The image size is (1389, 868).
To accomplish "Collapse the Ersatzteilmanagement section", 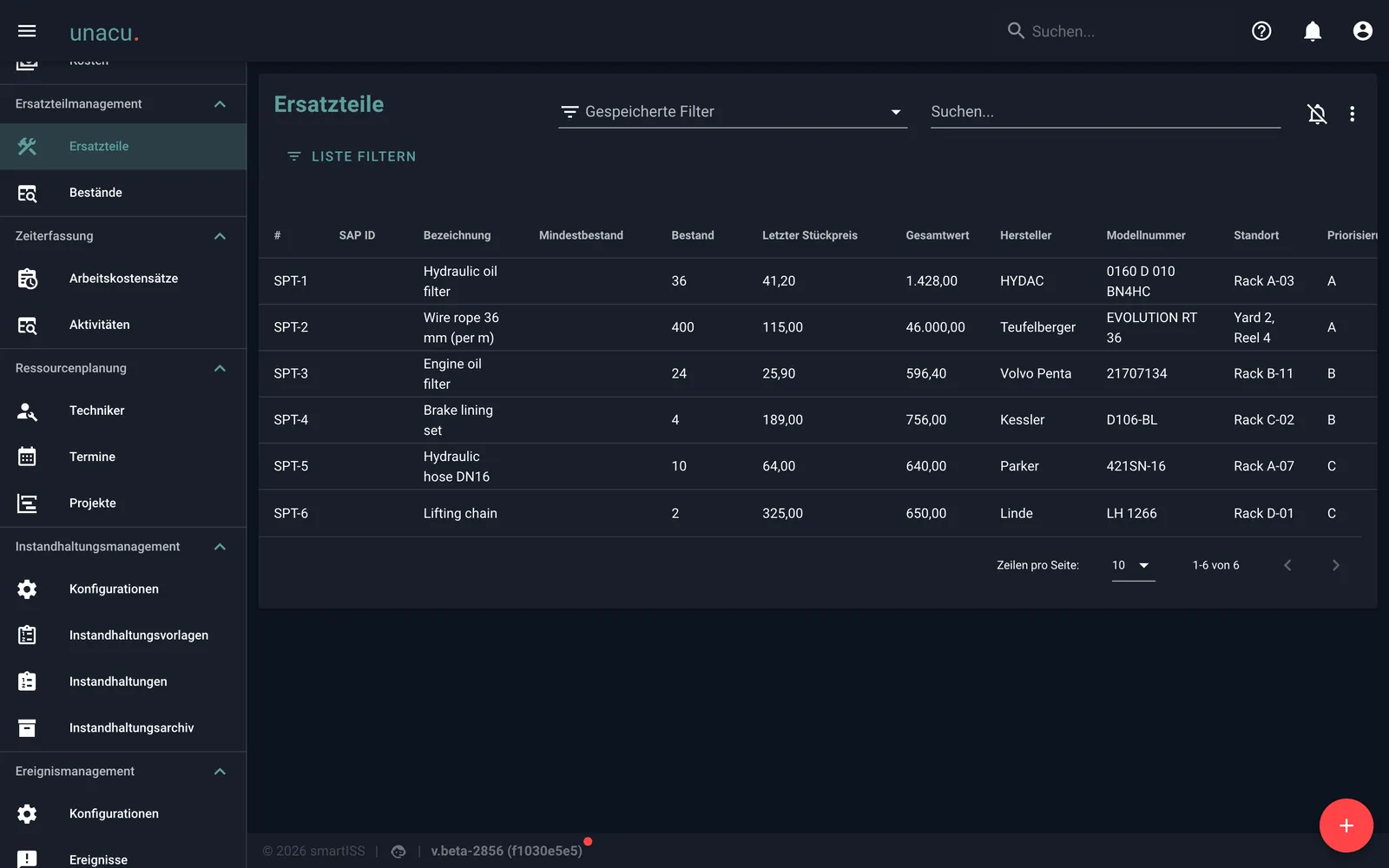I will tap(220, 104).
